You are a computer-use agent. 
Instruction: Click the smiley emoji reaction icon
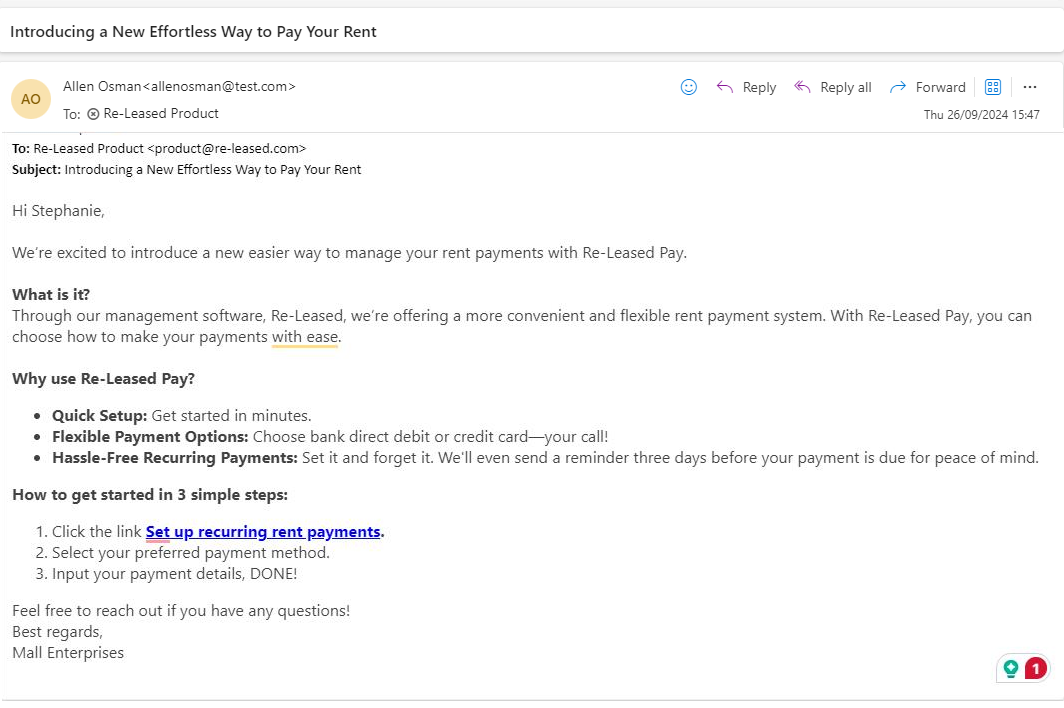pyautogui.click(x=689, y=87)
